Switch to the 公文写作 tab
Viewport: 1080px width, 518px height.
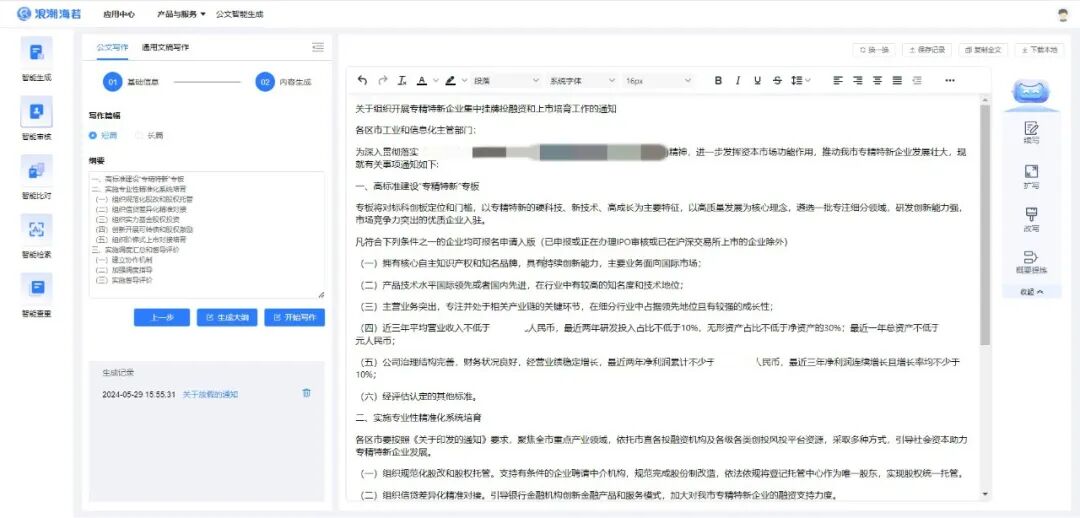pyautogui.click(x=112, y=47)
